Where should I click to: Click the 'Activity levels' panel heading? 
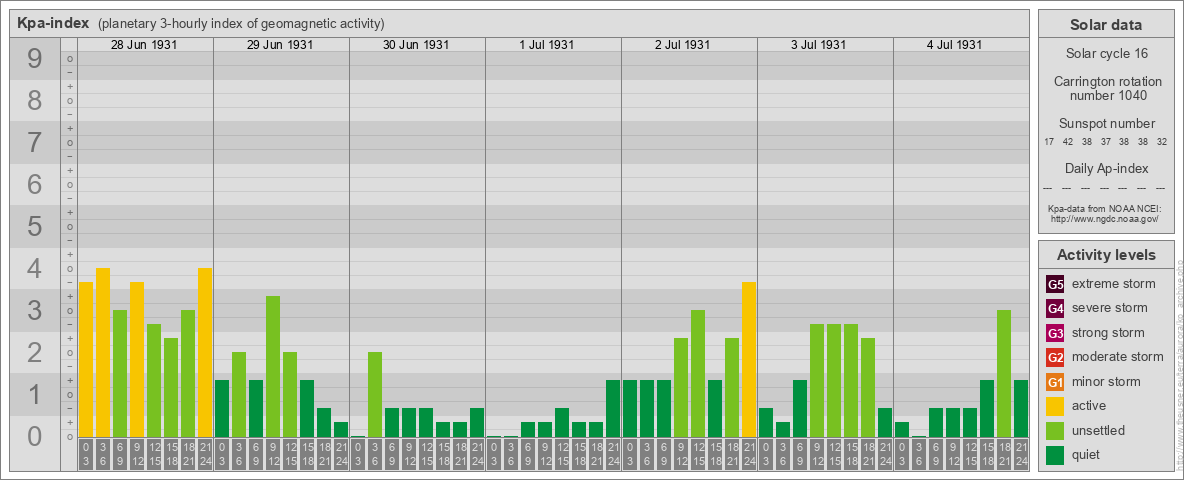point(1106,255)
